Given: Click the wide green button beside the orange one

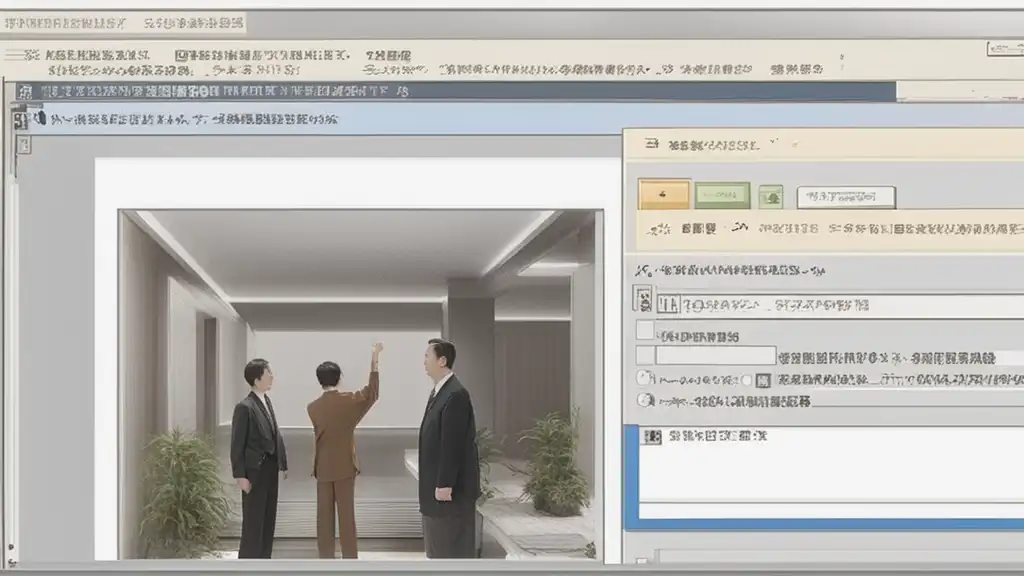Looking at the screenshot, I should 722,195.
